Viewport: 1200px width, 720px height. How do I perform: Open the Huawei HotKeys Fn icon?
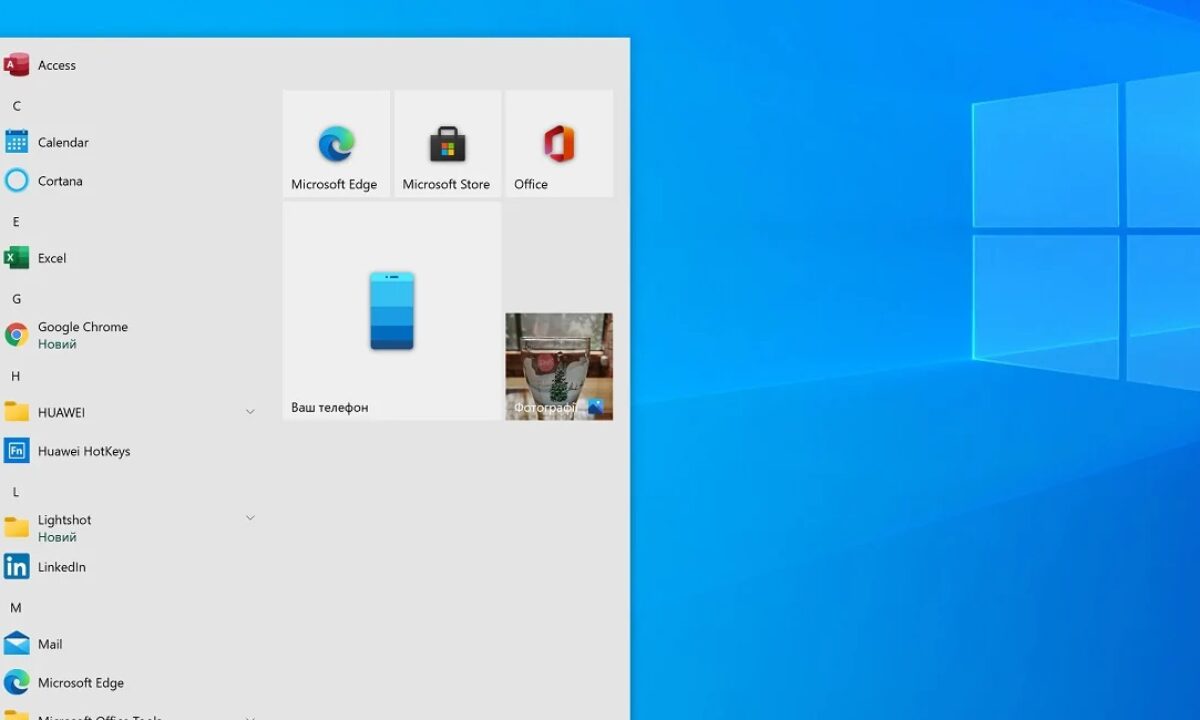pos(16,451)
